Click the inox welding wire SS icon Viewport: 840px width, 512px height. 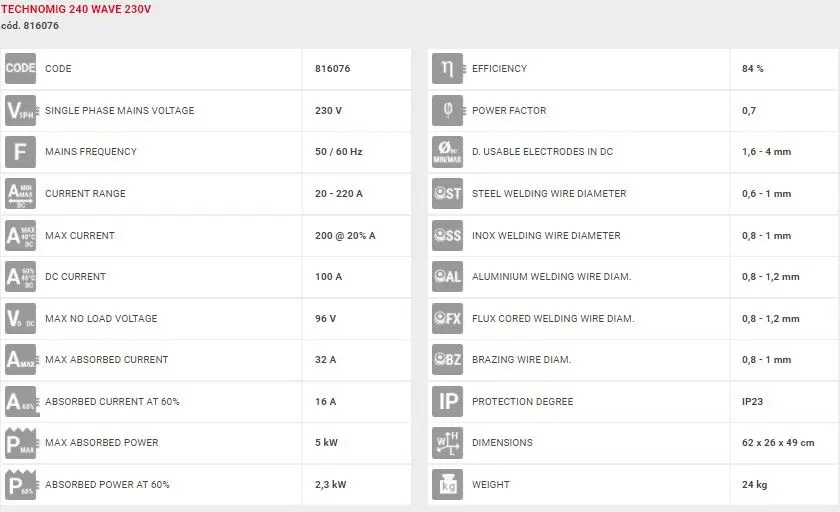click(x=447, y=236)
